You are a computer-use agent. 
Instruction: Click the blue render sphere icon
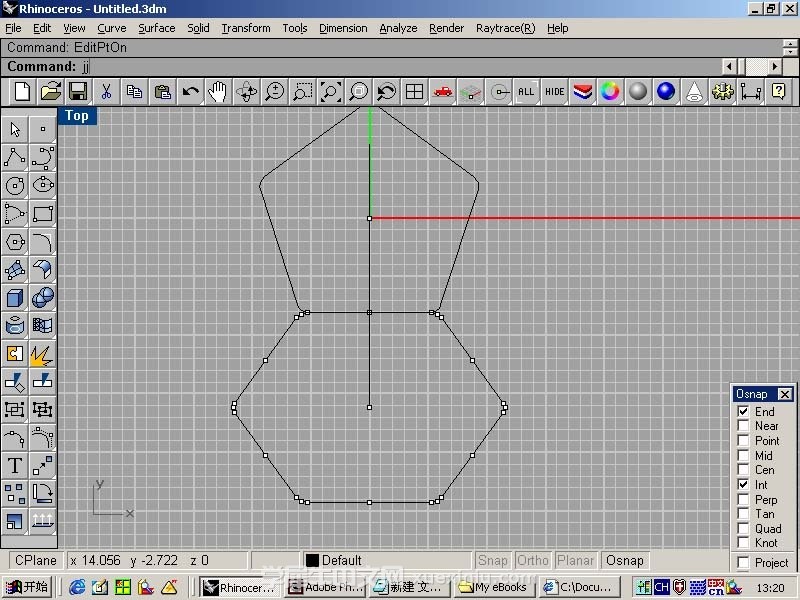click(666, 92)
